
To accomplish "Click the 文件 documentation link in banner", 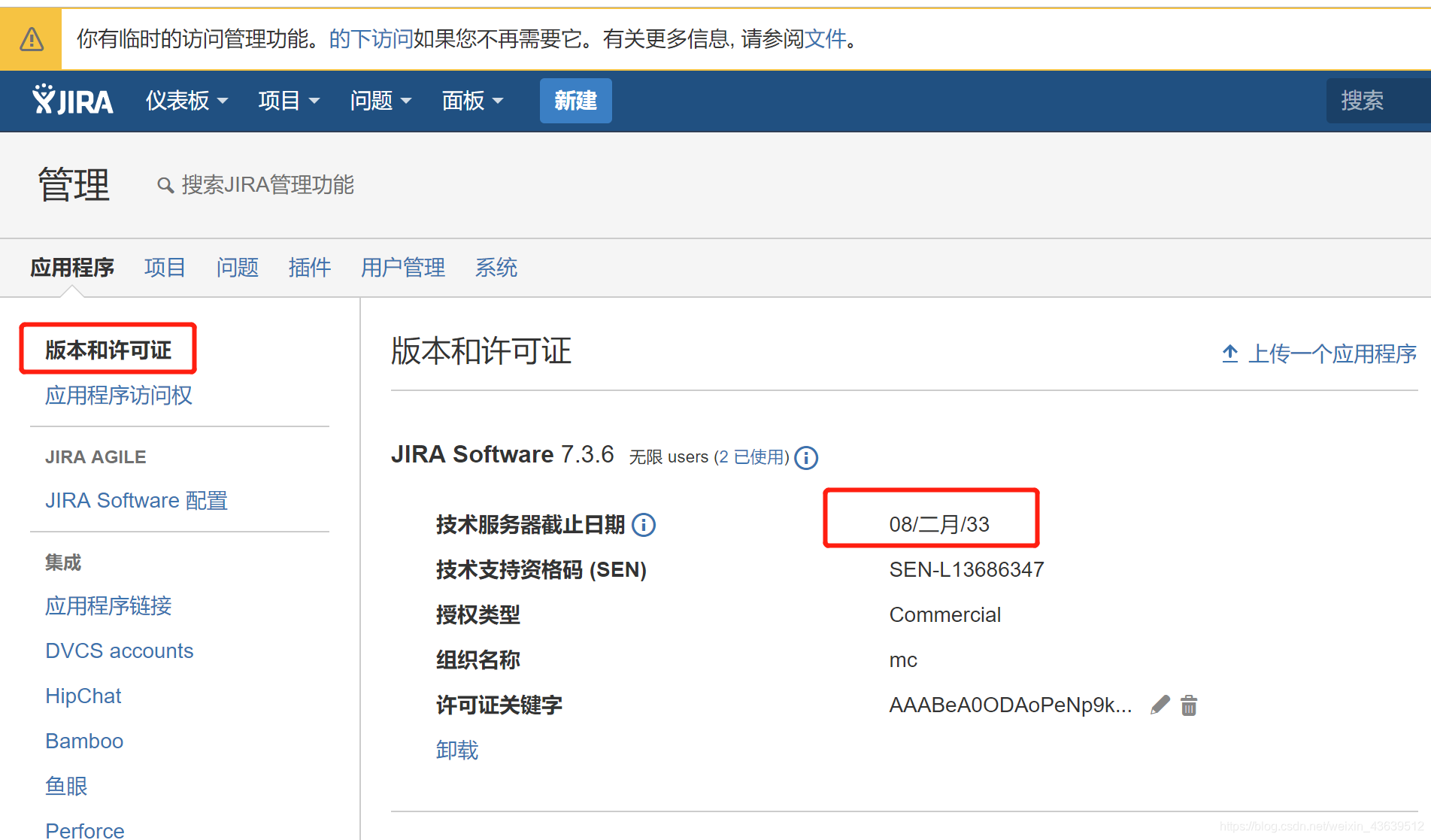I will point(826,39).
